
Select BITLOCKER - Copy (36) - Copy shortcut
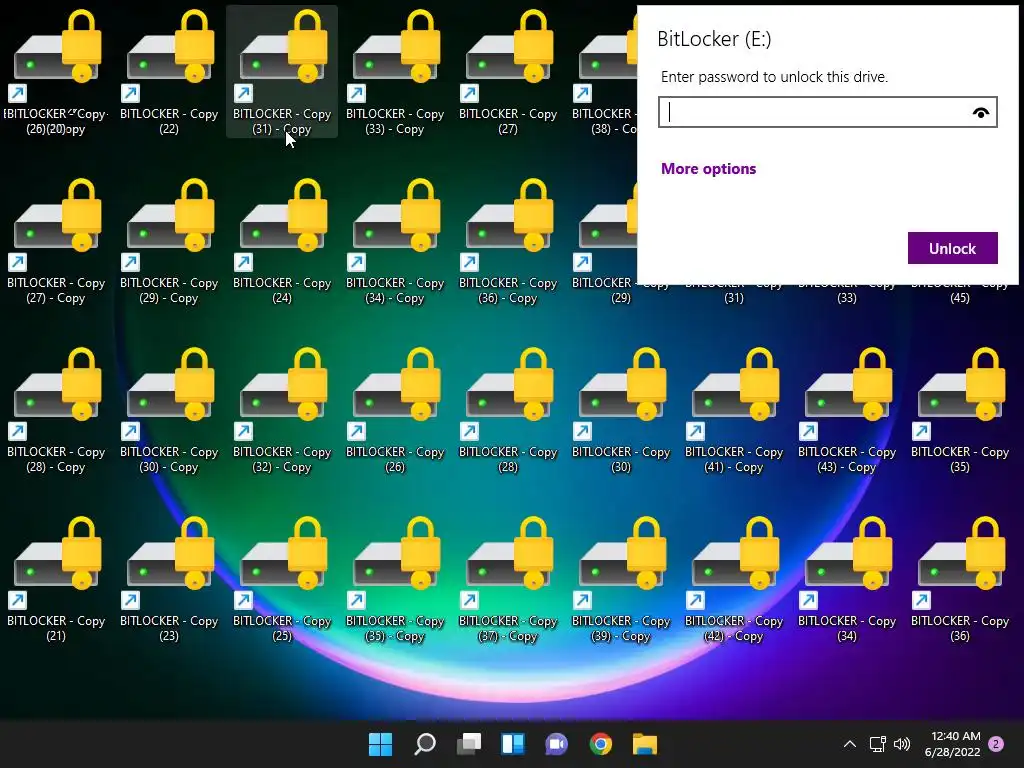508,241
